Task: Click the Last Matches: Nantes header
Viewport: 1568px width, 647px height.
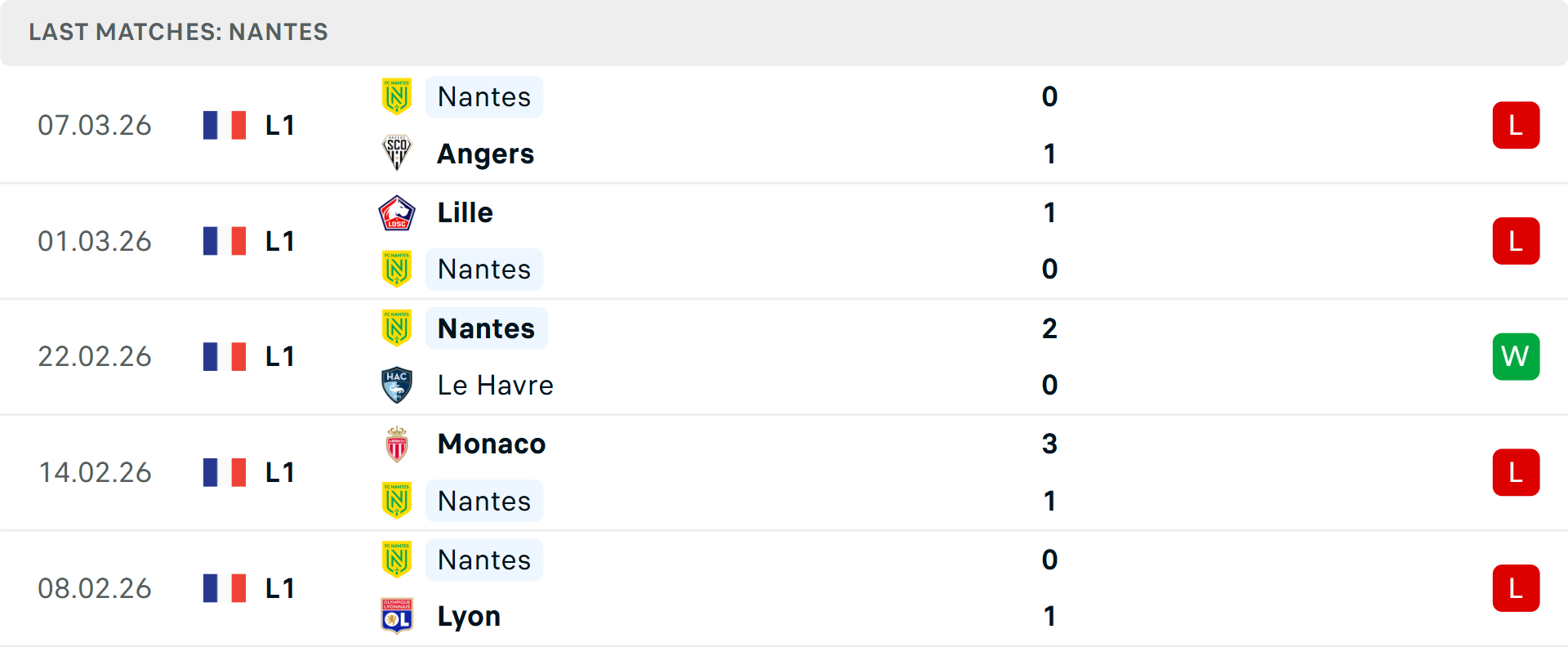Action: pyautogui.click(x=178, y=32)
